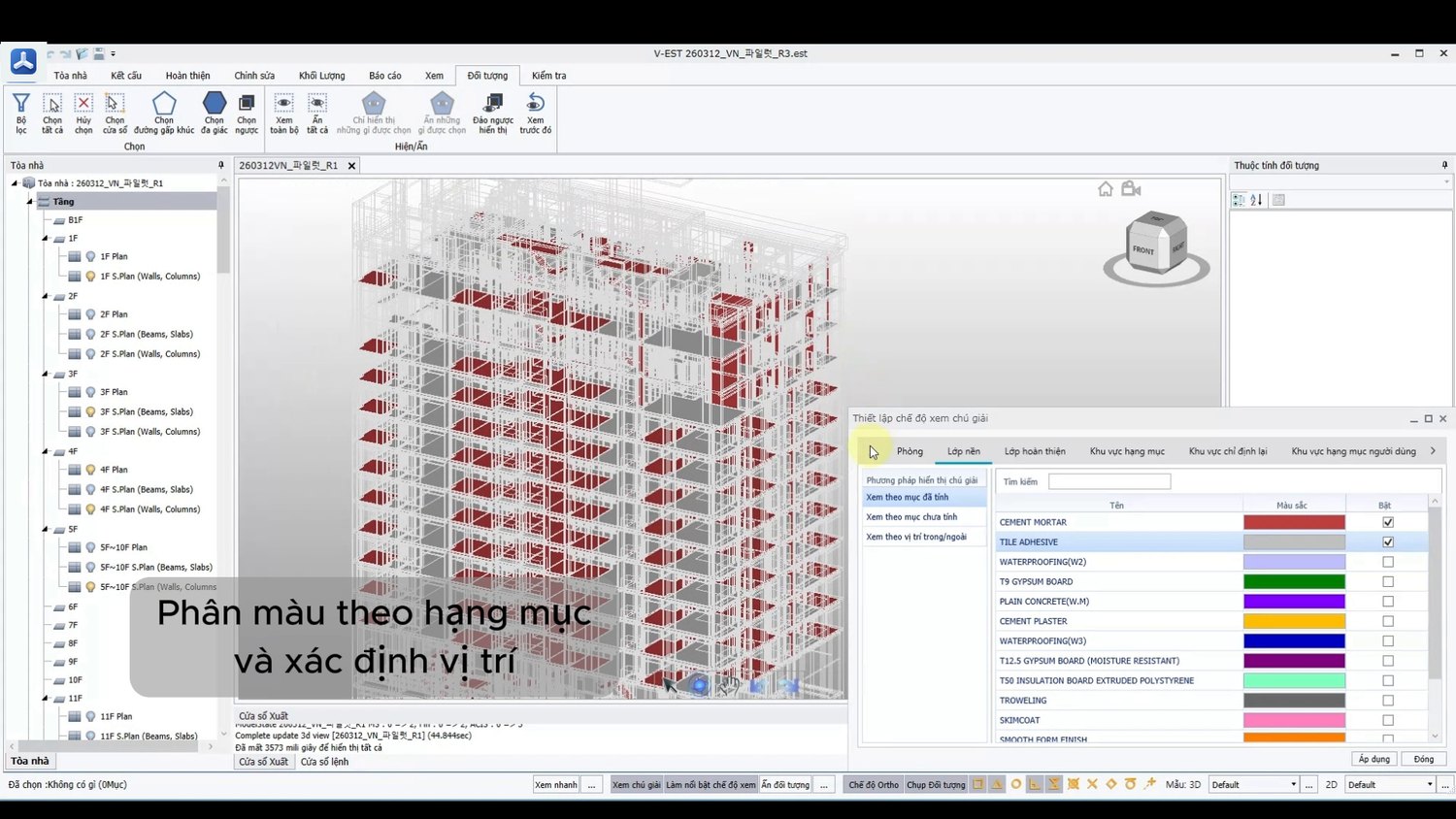
Task: Collapse the 5F floor tree node
Action: coord(45,529)
